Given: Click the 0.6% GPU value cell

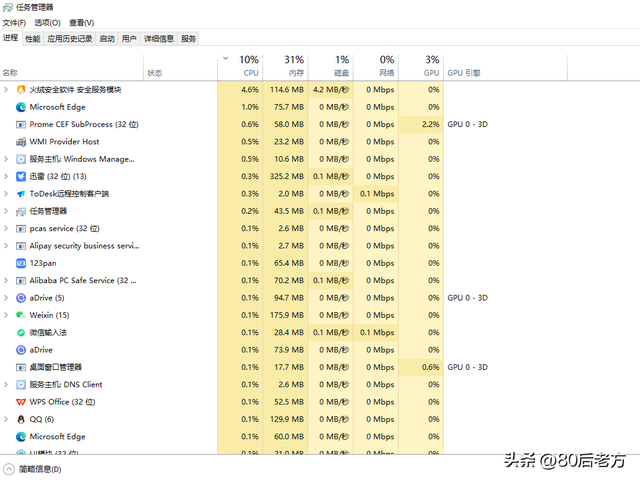Looking at the screenshot, I should click(421, 367).
